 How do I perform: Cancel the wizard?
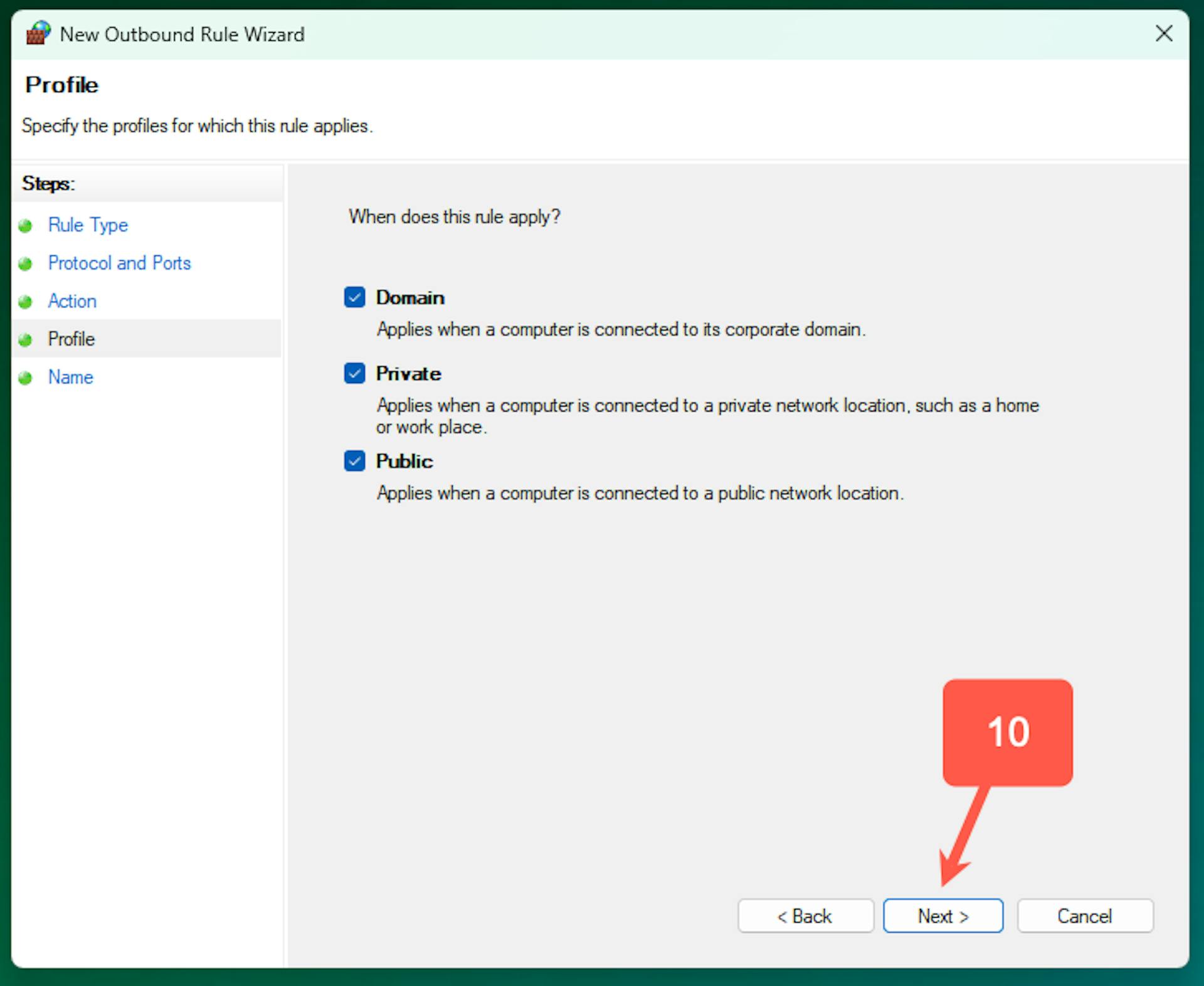click(x=1085, y=916)
